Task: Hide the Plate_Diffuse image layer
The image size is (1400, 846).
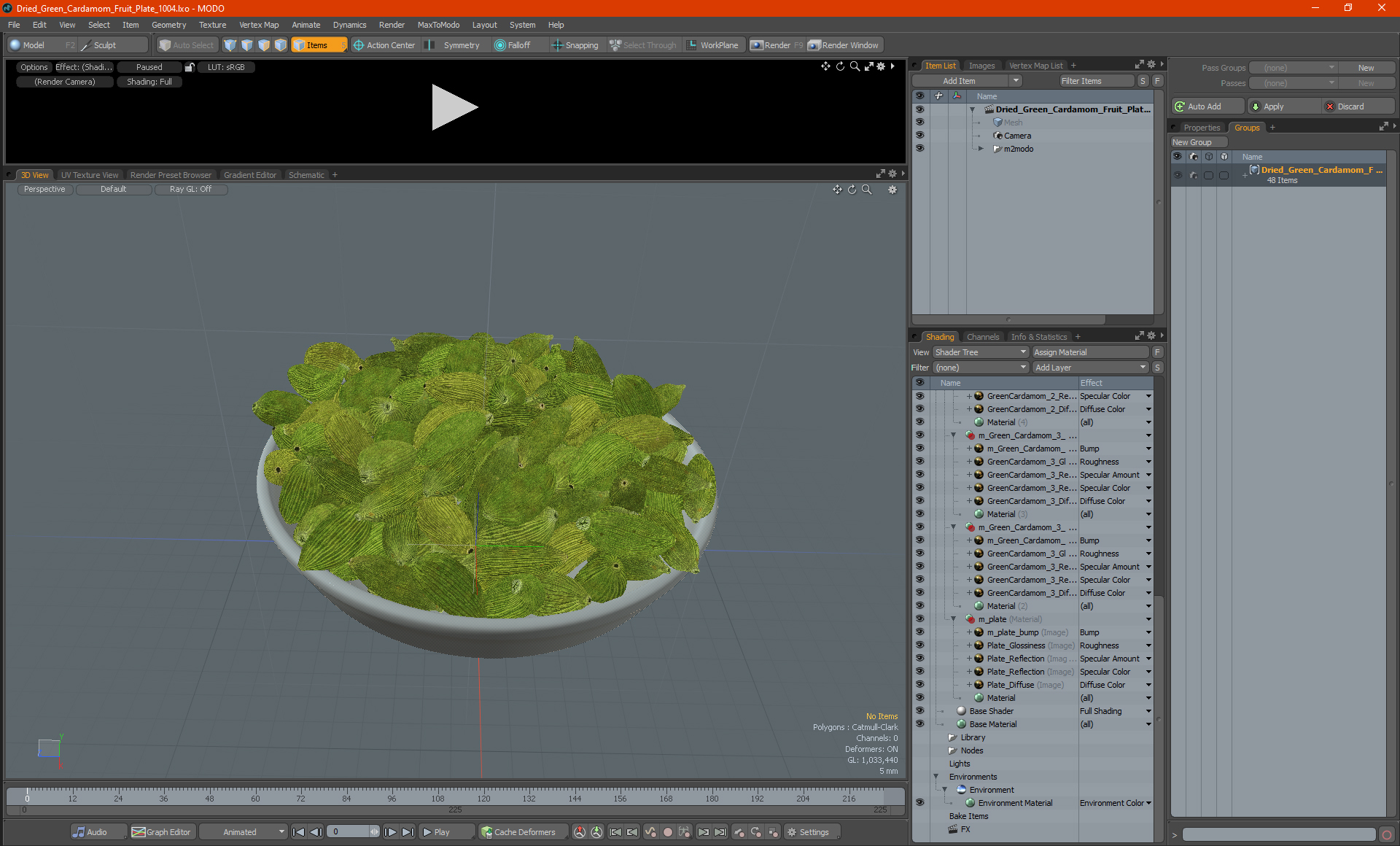Action: 919,685
